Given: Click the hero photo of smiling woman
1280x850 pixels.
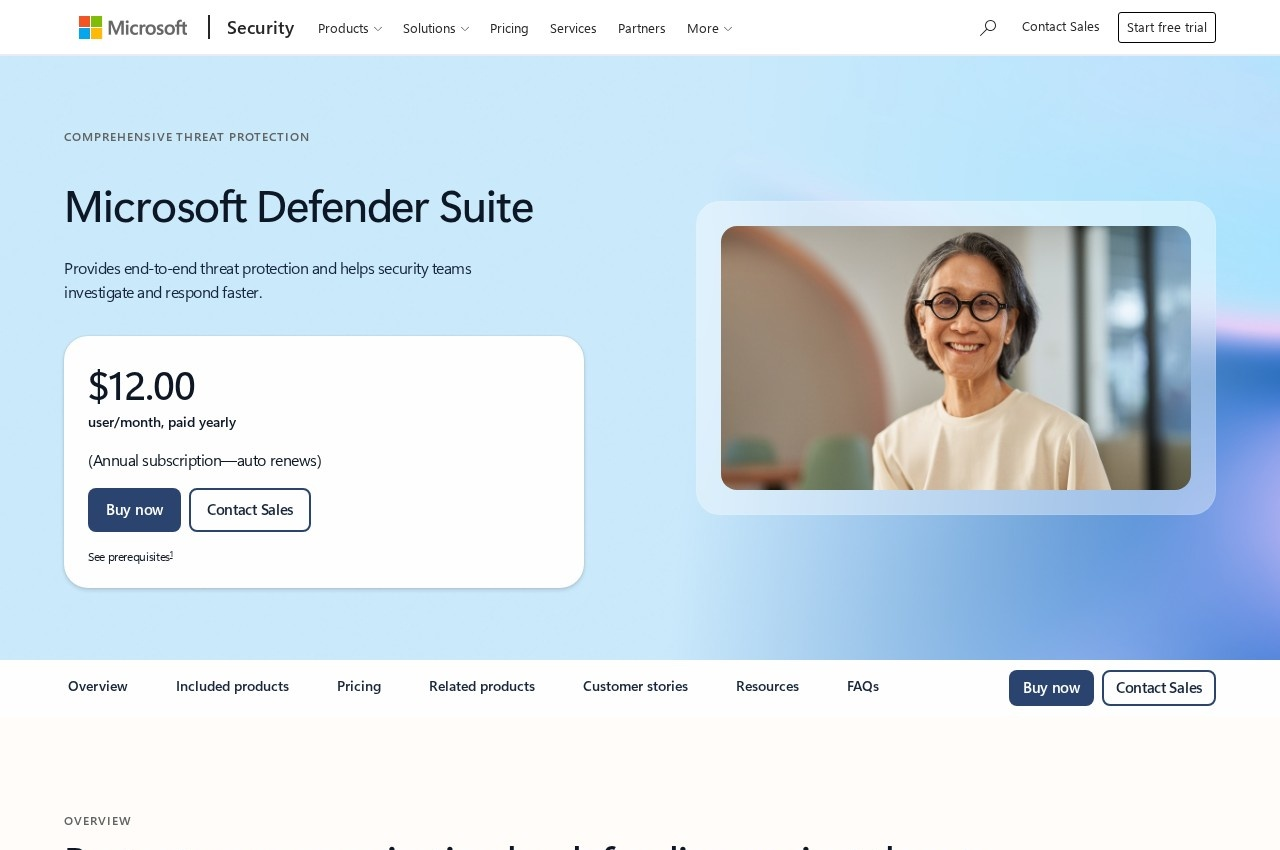Looking at the screenshot, I should 956,358.
